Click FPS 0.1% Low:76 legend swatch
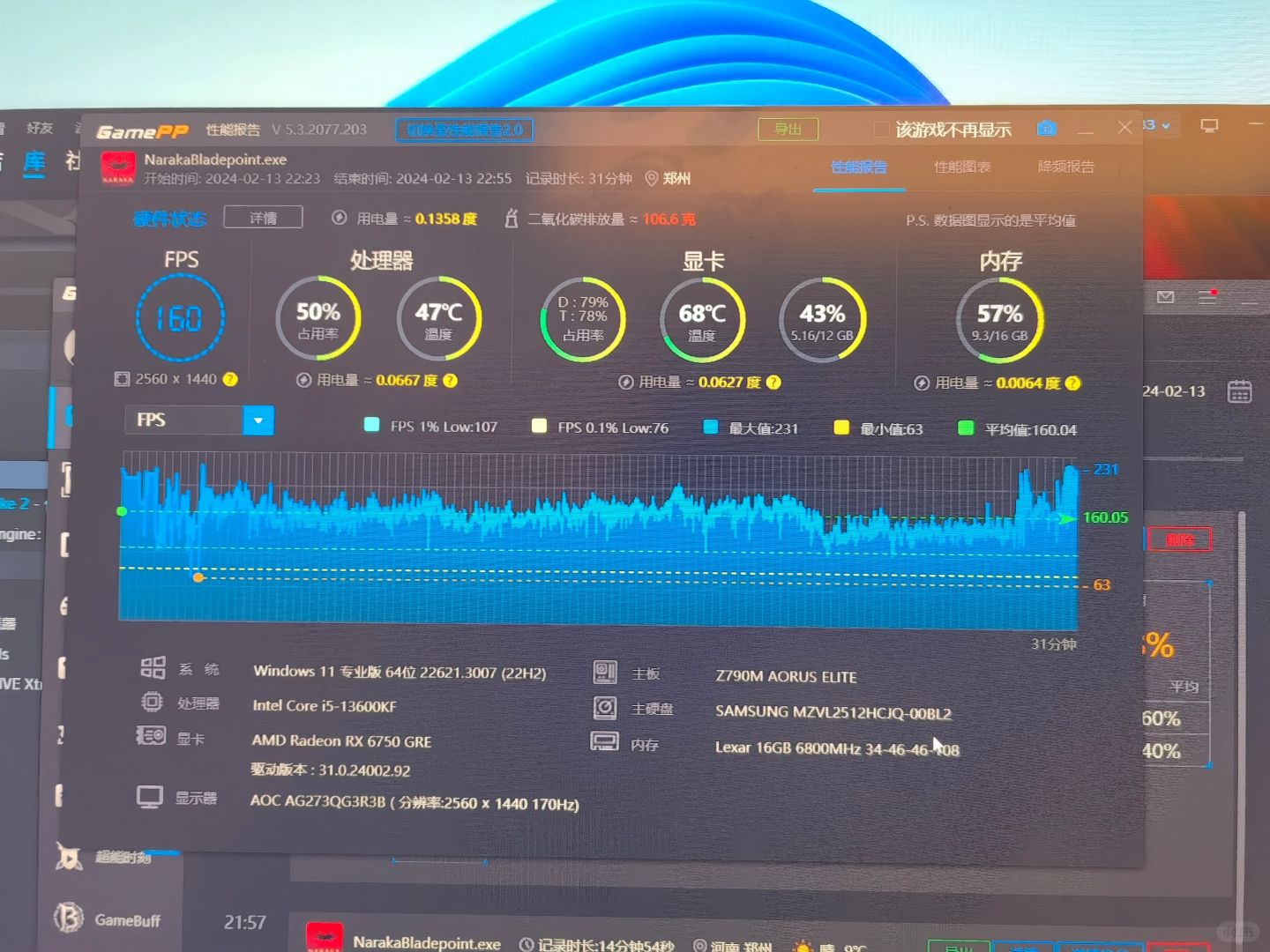 [x=539, y=426]
